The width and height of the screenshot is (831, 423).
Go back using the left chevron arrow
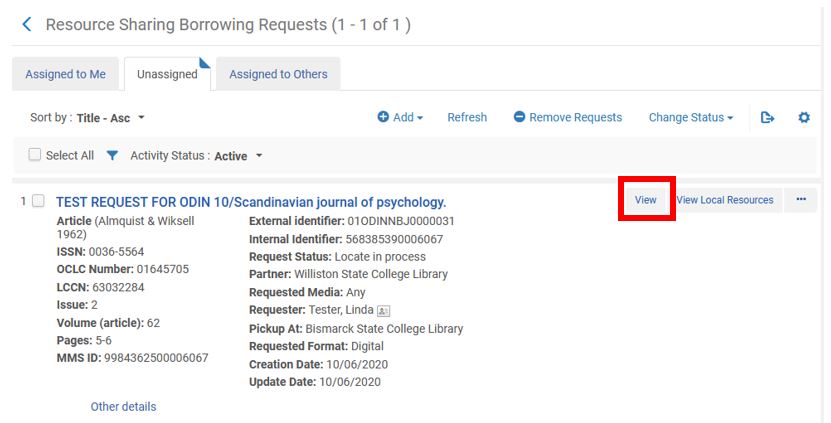(27, 24)
